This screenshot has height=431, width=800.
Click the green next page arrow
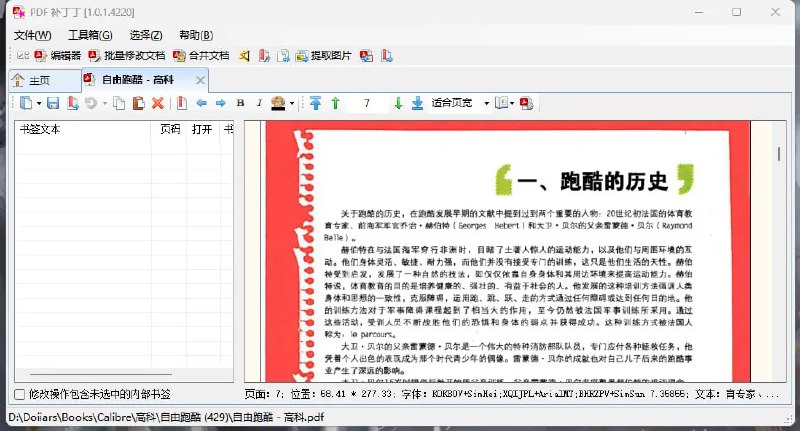coord(398,103)
